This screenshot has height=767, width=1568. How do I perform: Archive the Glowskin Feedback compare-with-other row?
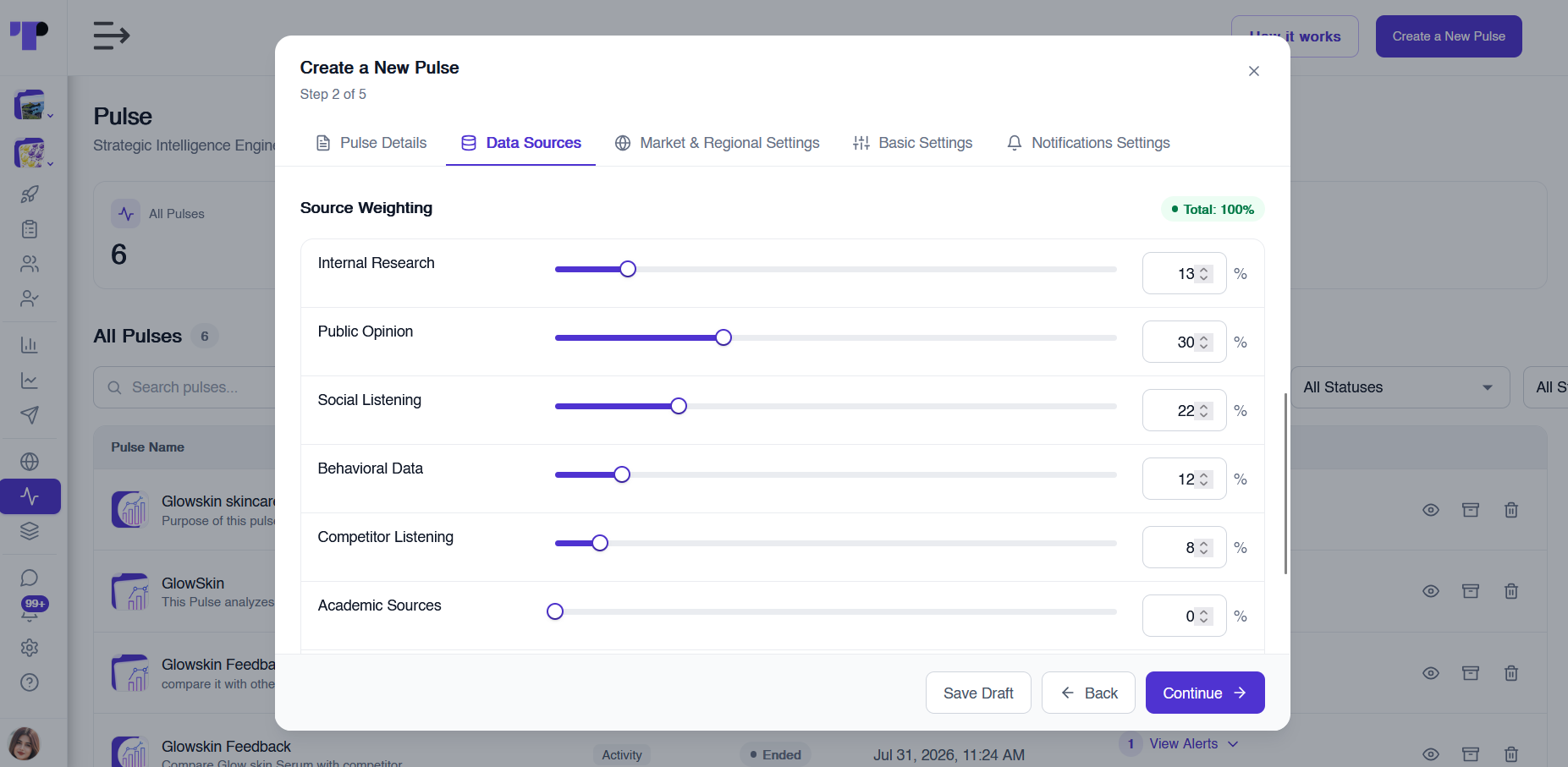tap(1471, 673)
